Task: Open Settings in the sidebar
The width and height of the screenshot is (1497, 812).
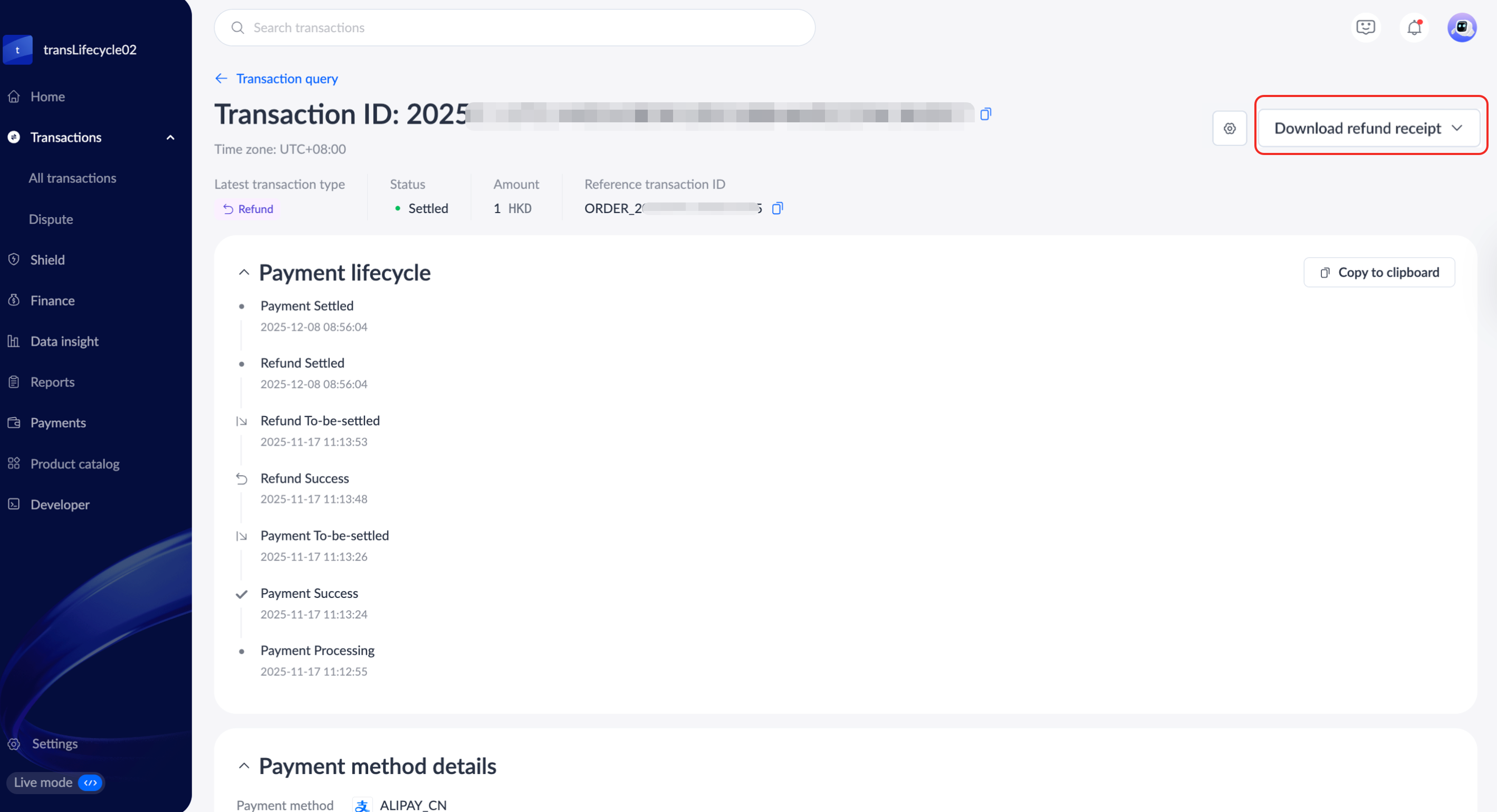Action: pyautogui.click(x=54, y=743)
